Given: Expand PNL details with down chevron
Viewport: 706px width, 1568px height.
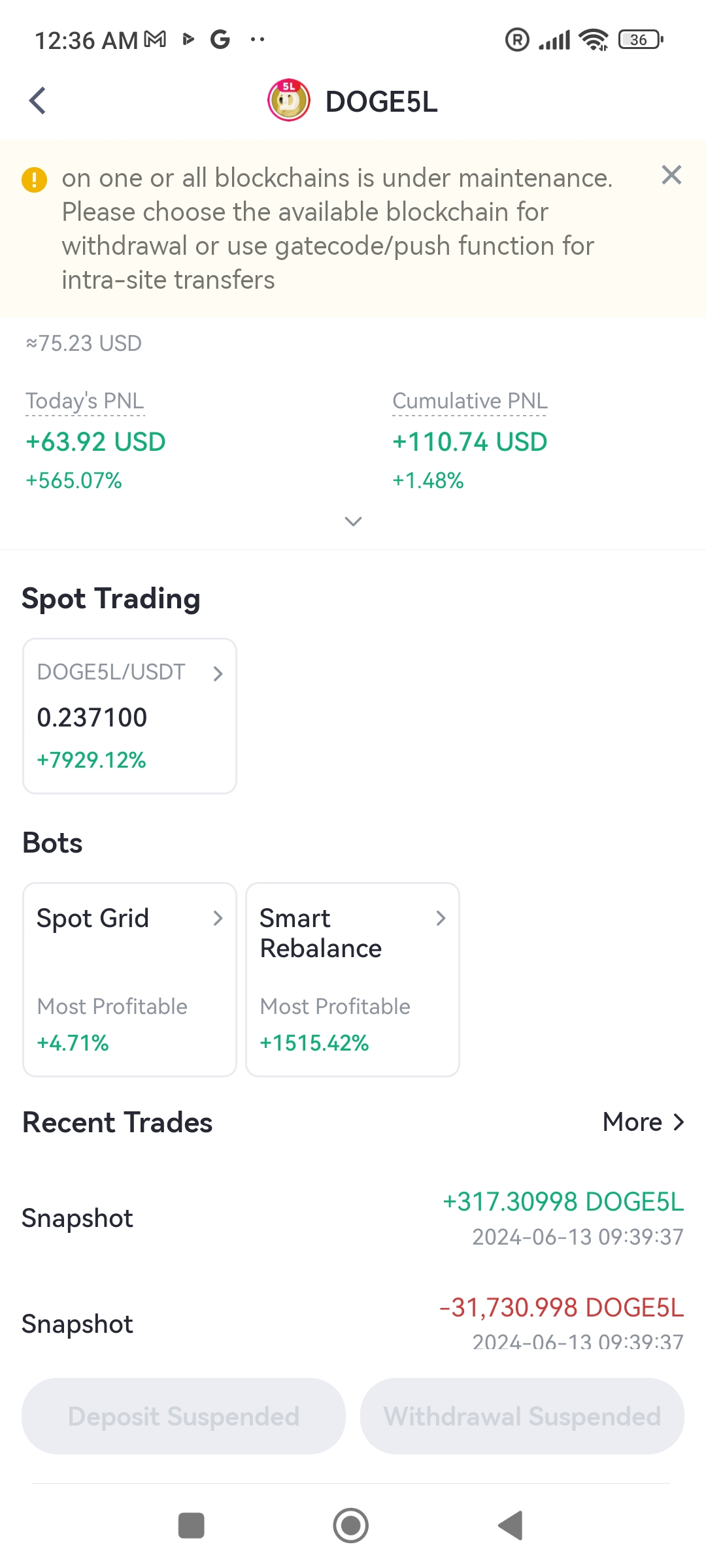Looking at the screenshot, I should (353, 521).
